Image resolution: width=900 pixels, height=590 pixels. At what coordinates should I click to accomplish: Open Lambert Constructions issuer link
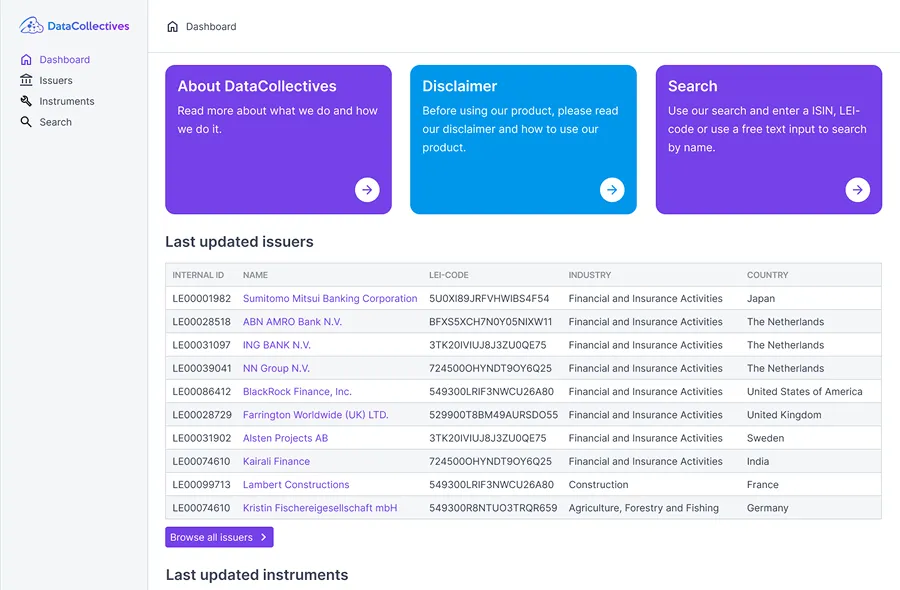click(296, 484)
